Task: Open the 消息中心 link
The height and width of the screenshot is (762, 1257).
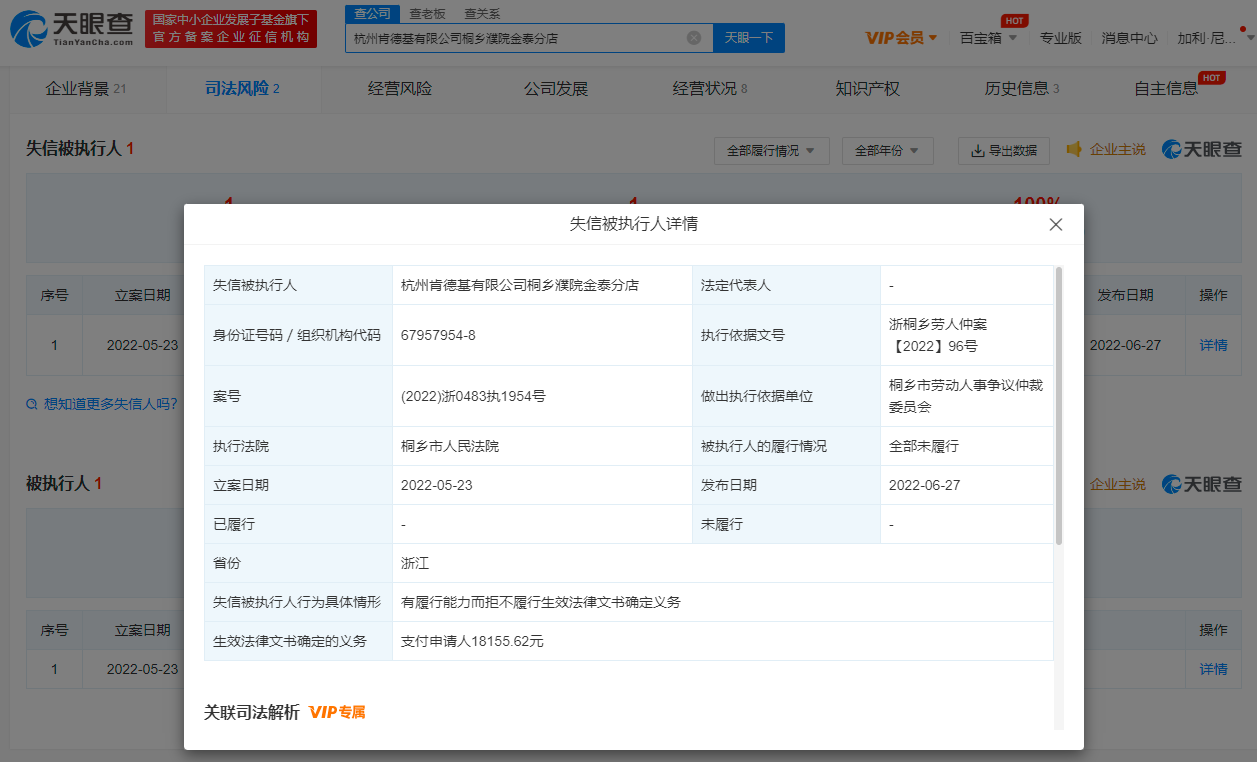Action: coord(1130,38)
